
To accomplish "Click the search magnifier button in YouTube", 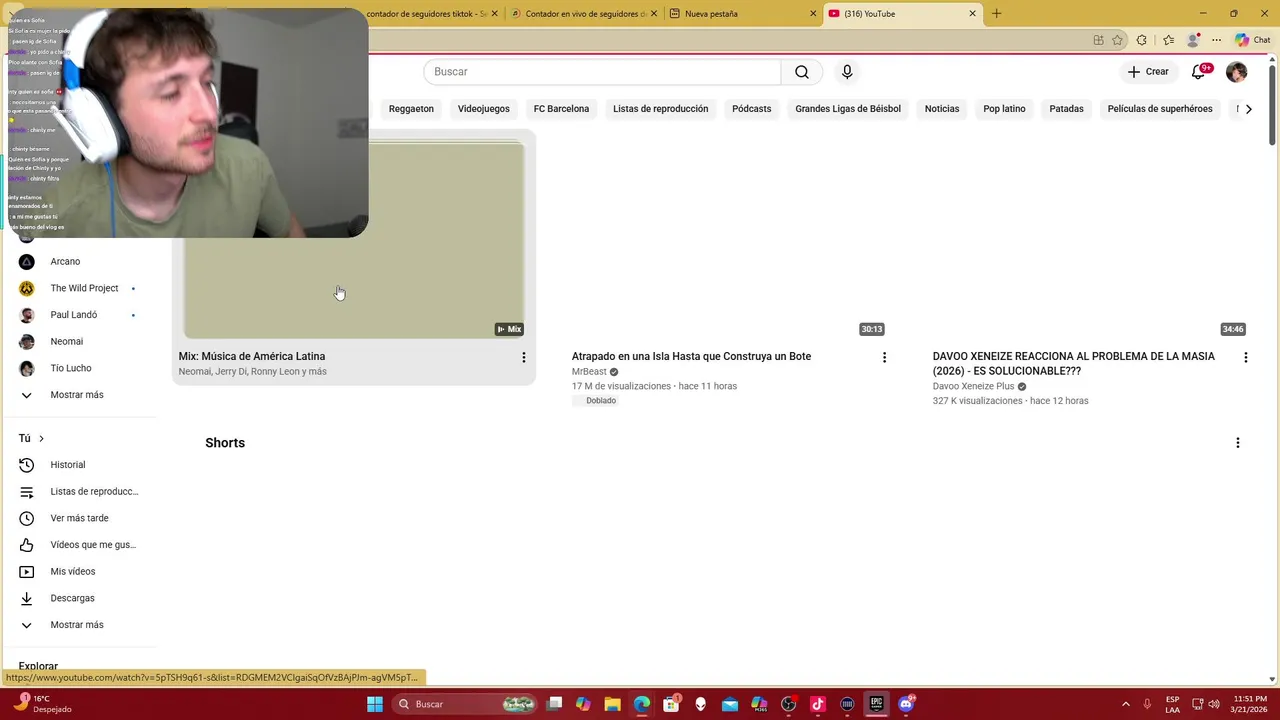I will [x=802, y=72].
